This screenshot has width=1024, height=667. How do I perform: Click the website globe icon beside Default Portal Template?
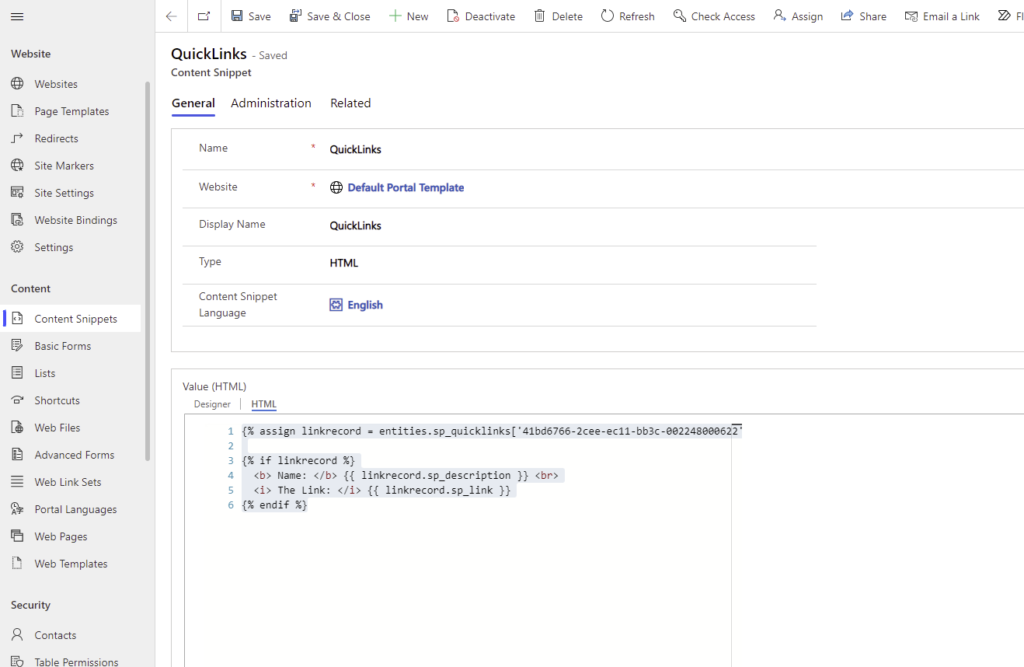point(336,187)
